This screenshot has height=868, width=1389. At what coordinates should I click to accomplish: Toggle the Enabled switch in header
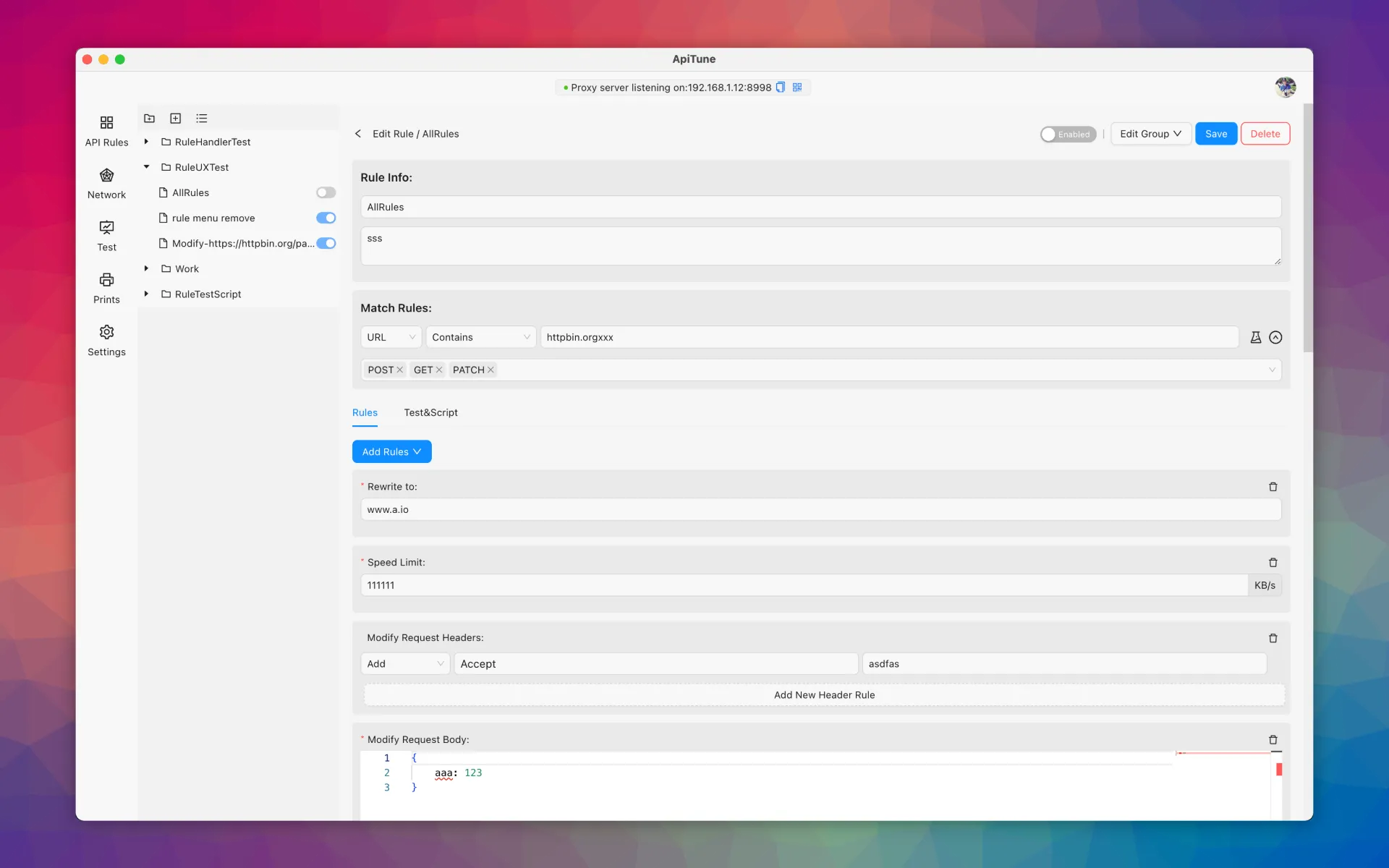1067,135
